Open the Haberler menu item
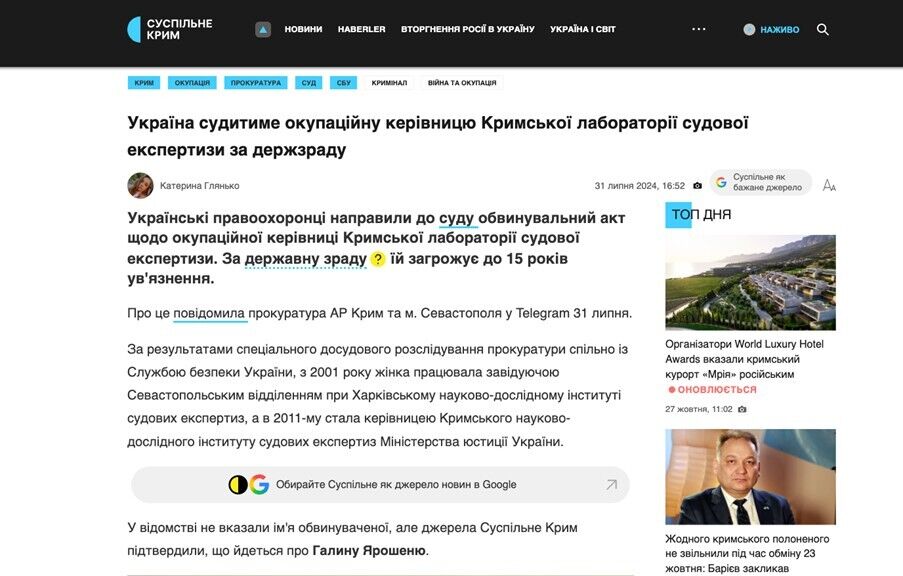This screenshot has width=903, height=576. tap(362, 29)
